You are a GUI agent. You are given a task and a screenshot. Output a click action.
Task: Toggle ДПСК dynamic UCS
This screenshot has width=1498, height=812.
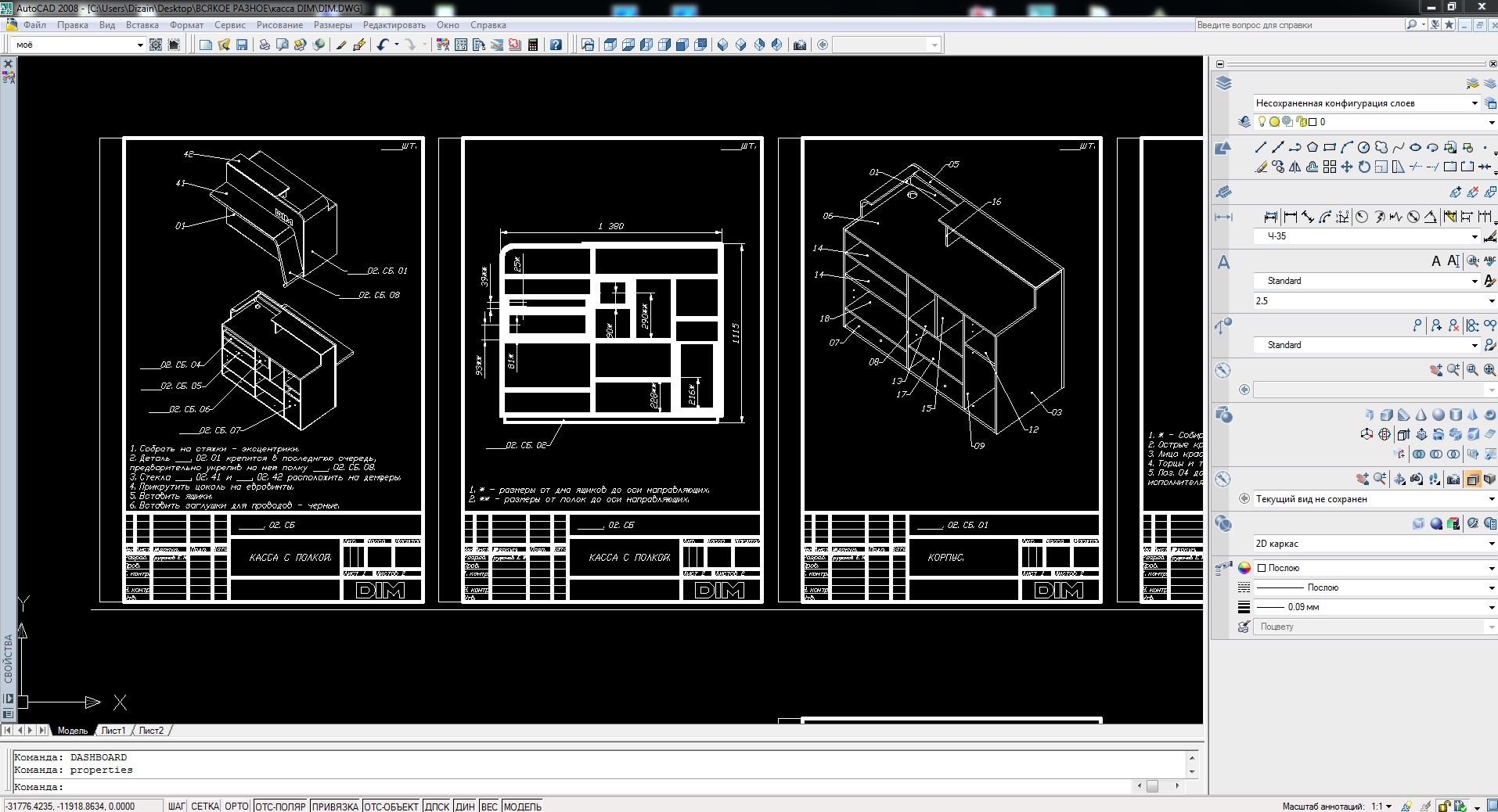[438, 807]
